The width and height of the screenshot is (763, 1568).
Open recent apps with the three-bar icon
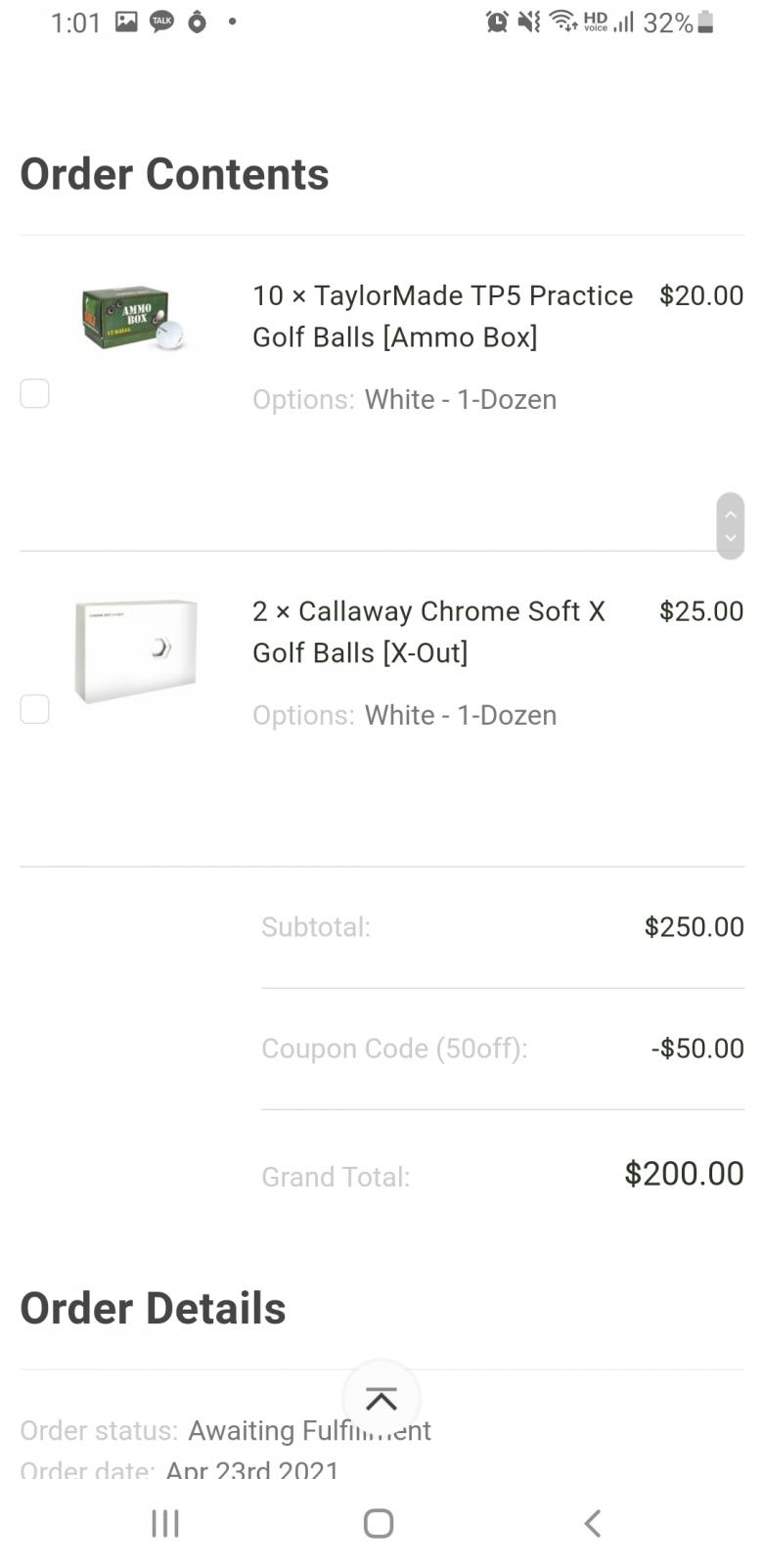[x=165, y=1523]
